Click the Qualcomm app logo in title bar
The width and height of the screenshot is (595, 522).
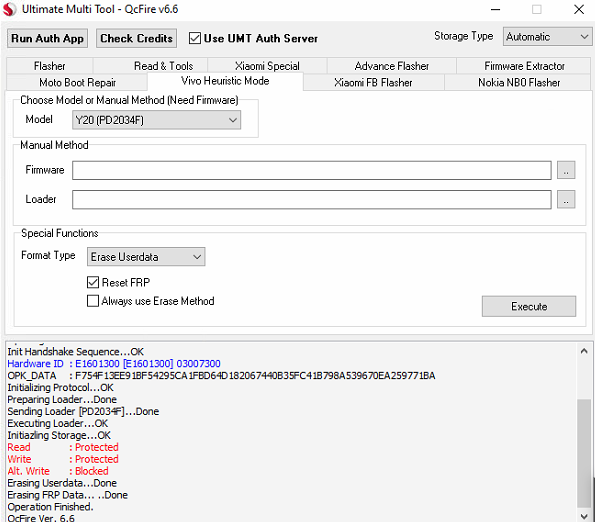click(9, 9)
